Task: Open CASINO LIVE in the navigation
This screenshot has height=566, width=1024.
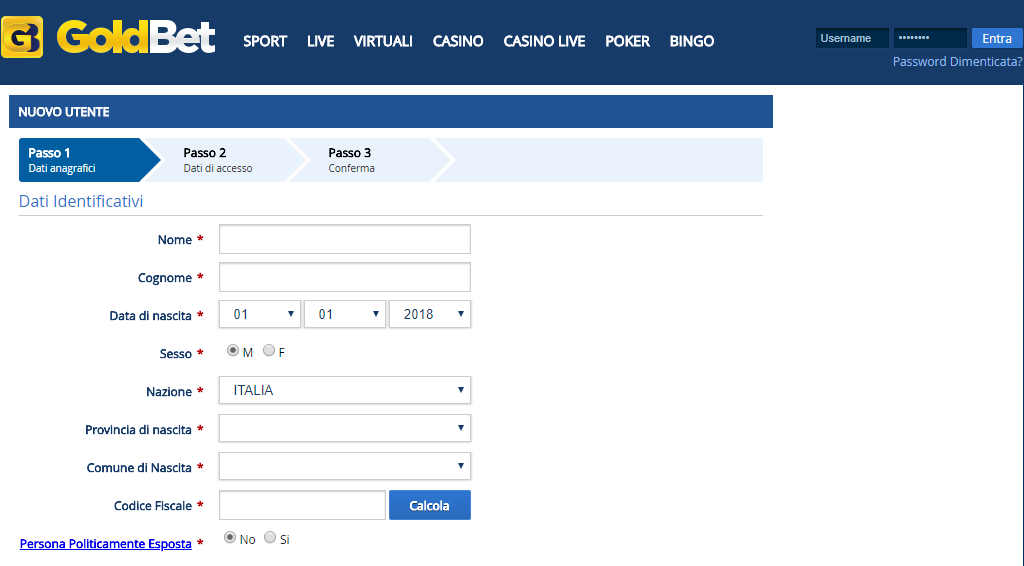Action: click(x=544, y=41)
